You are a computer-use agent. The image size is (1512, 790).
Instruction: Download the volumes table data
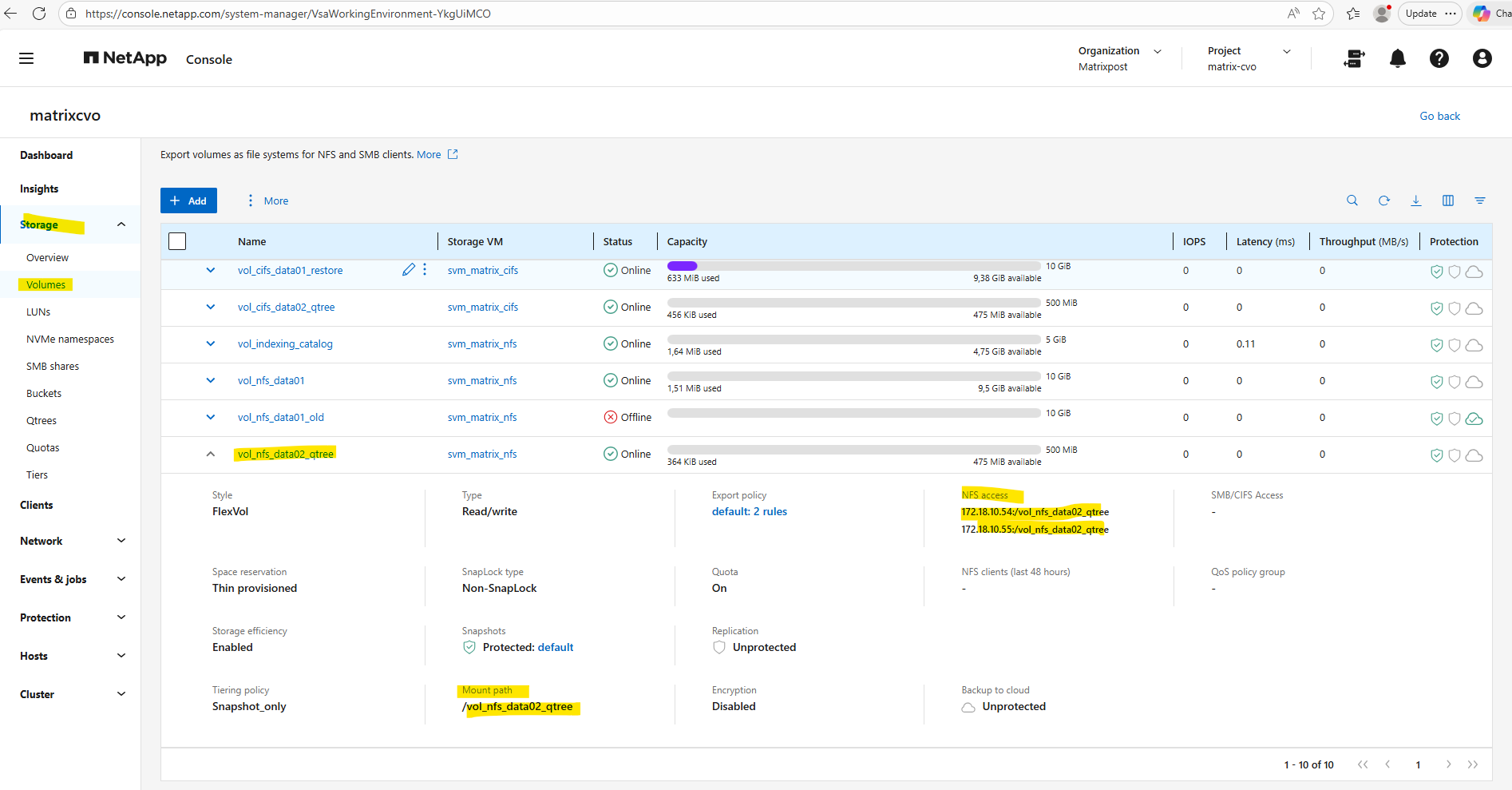[x=1415, y=200]
